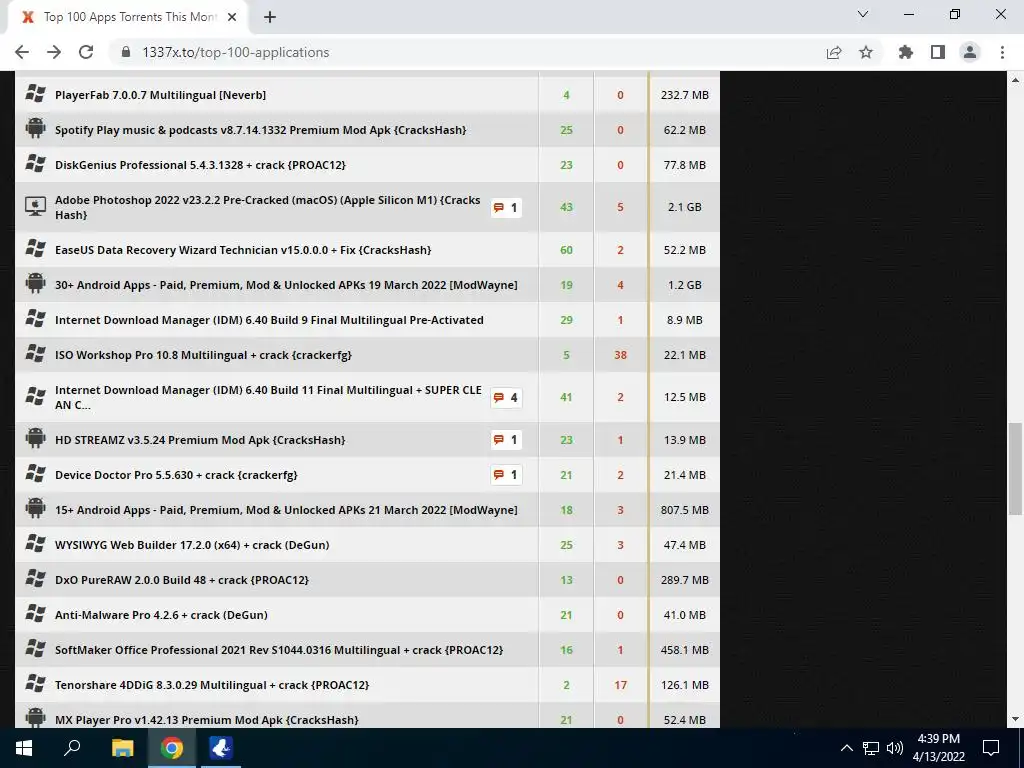Click the Chrome taskbar icon
The width and height of the screenshot is (1024, 768).
tap(172, 748)
